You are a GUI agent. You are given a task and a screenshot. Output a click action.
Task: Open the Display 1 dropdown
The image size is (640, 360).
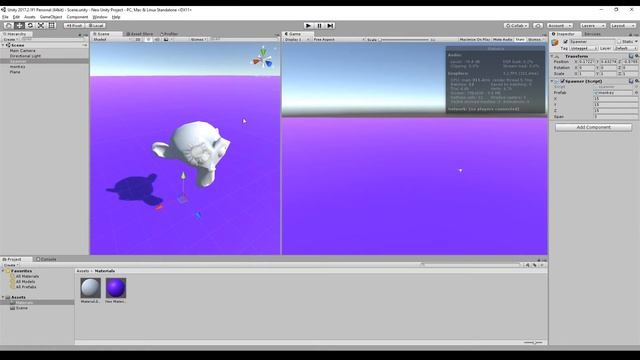(x=296, y=40)
